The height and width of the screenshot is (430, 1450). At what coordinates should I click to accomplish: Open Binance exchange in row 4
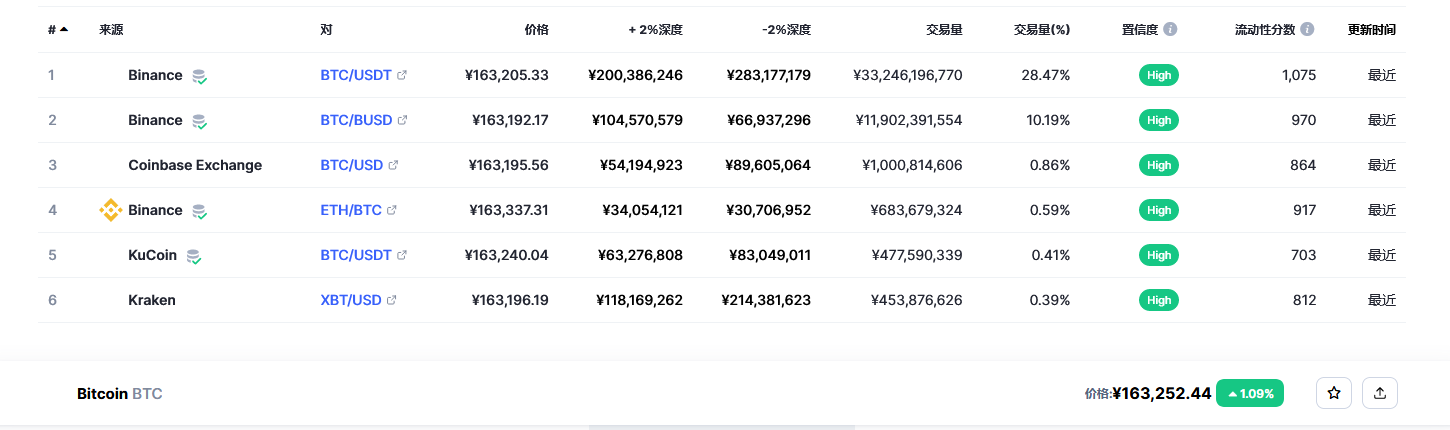(155, 210)
